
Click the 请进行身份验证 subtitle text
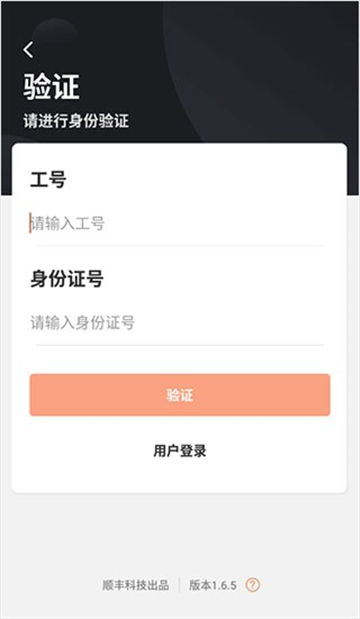pyautogui.click(x=76, y=121)
